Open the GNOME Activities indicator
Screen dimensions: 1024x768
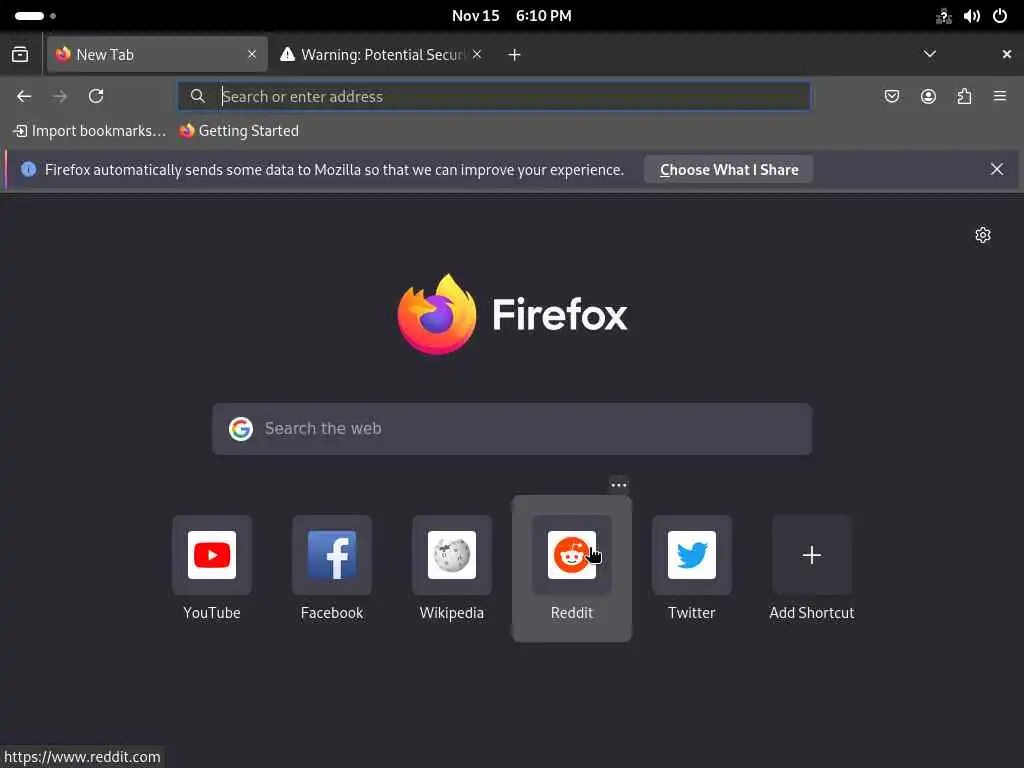[35, 16]
